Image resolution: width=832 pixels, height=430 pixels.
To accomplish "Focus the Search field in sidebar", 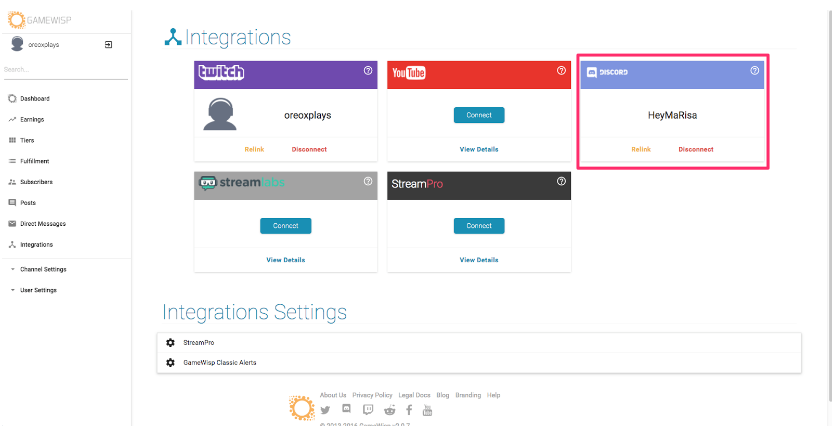I will click(x=65, y=70).
